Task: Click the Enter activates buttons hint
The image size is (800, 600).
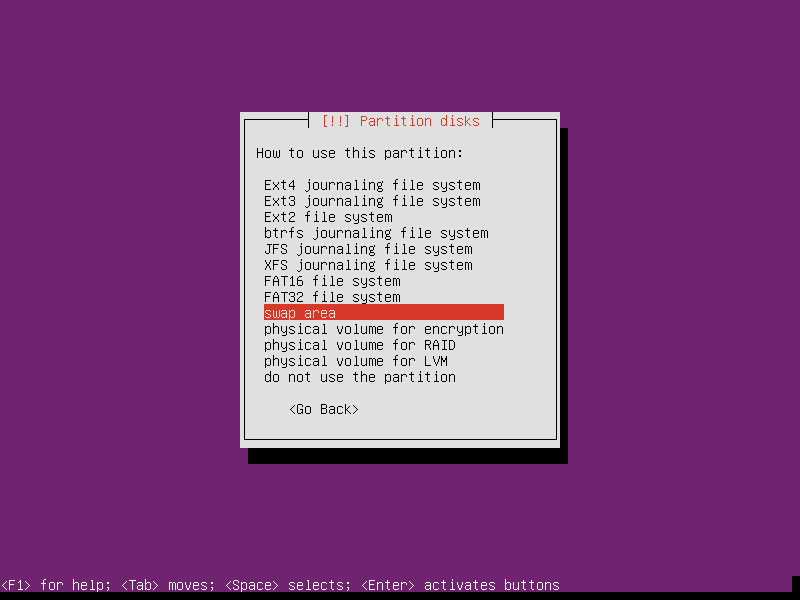Action: pos(460,585)
